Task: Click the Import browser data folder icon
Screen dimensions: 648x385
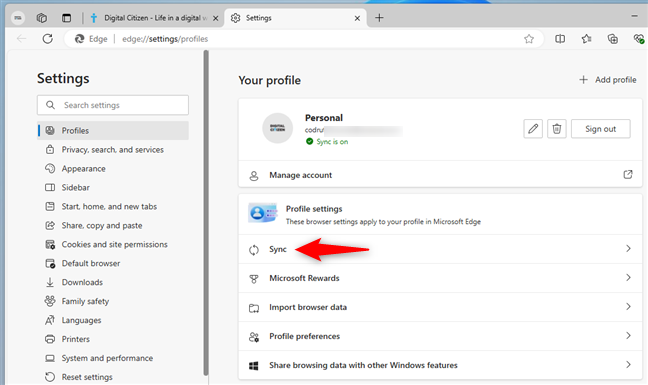Action: click(254, 308)
